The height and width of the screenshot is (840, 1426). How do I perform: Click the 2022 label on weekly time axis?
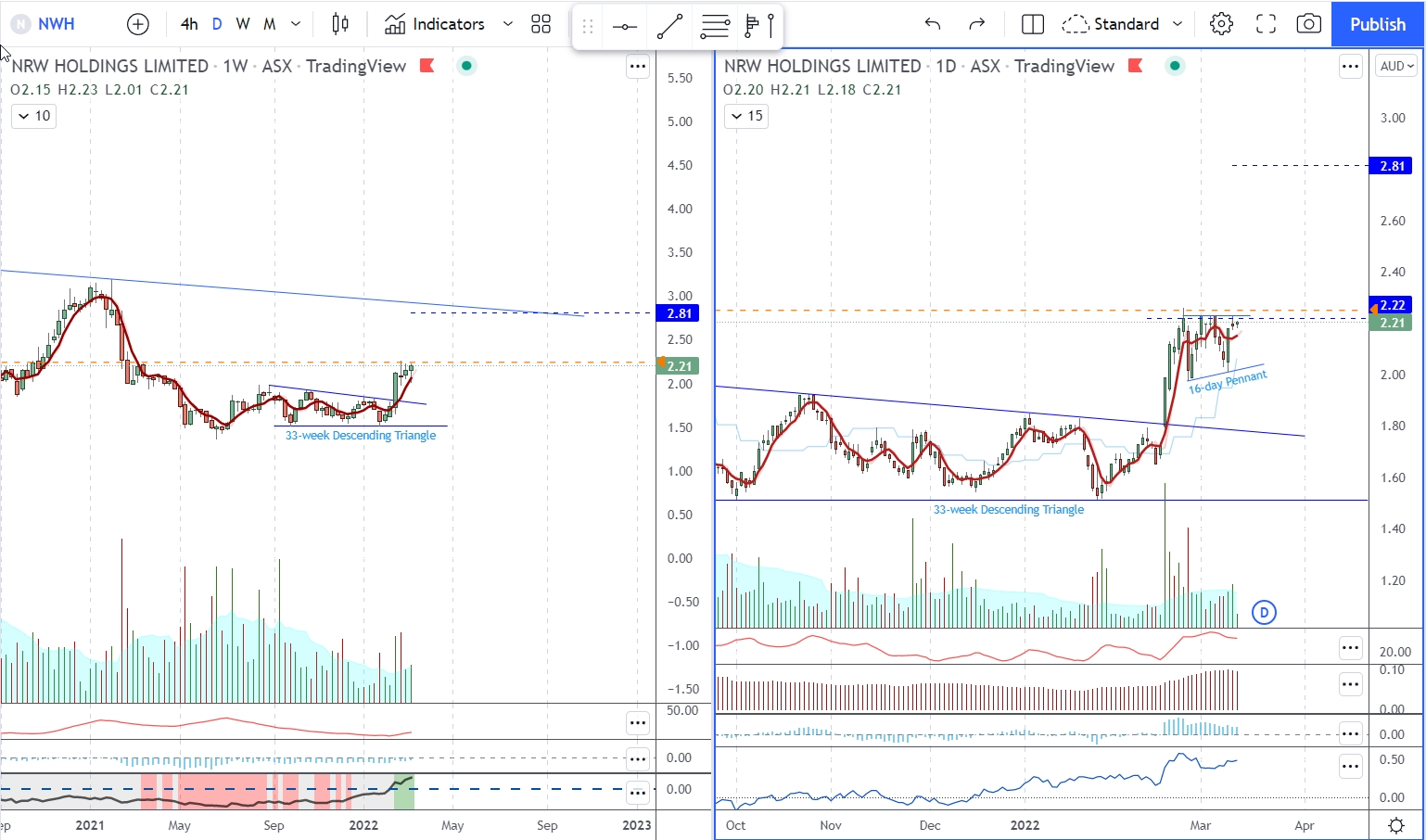(x=363, y=825)
